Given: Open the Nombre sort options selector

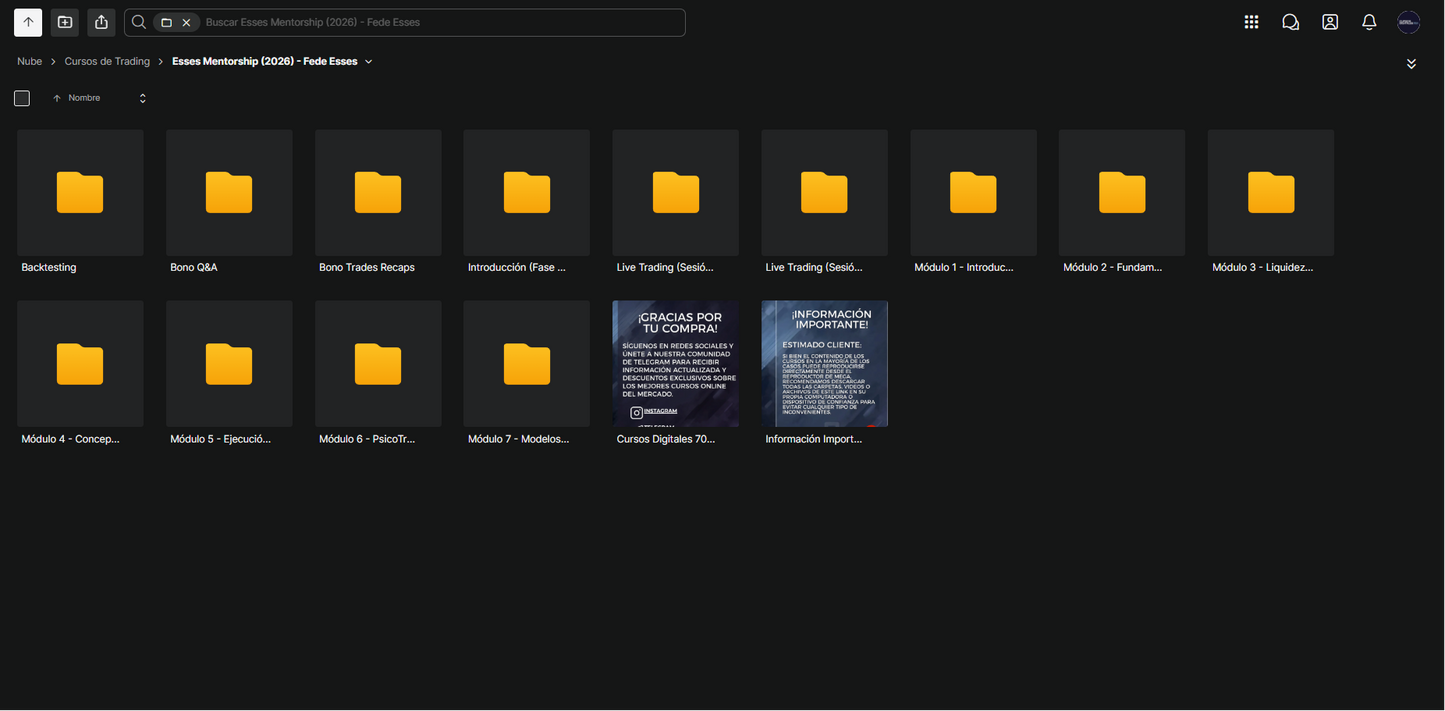Looking at the screenshot, I should [142, 98].
